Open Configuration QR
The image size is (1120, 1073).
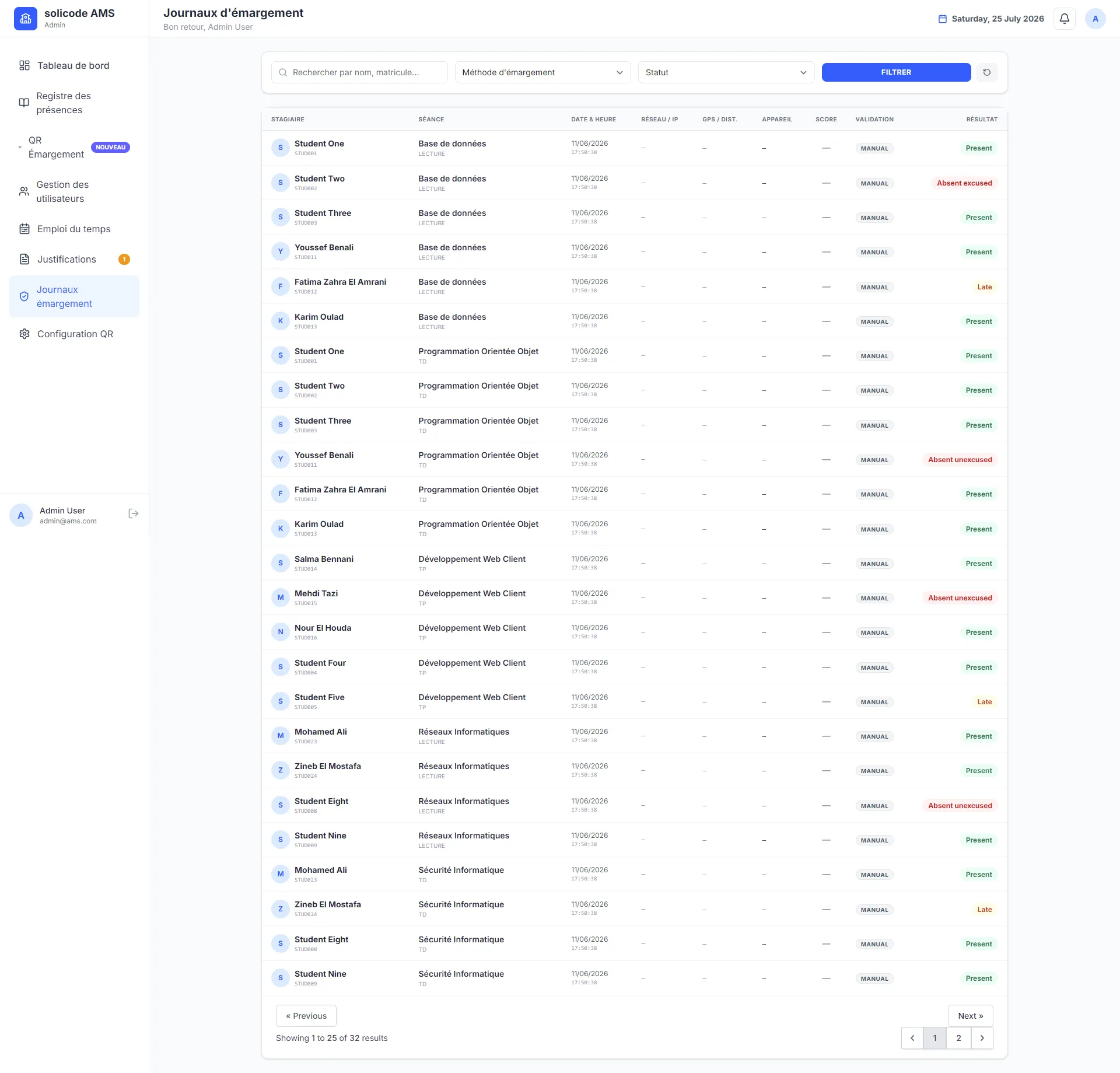click(74, 334)
